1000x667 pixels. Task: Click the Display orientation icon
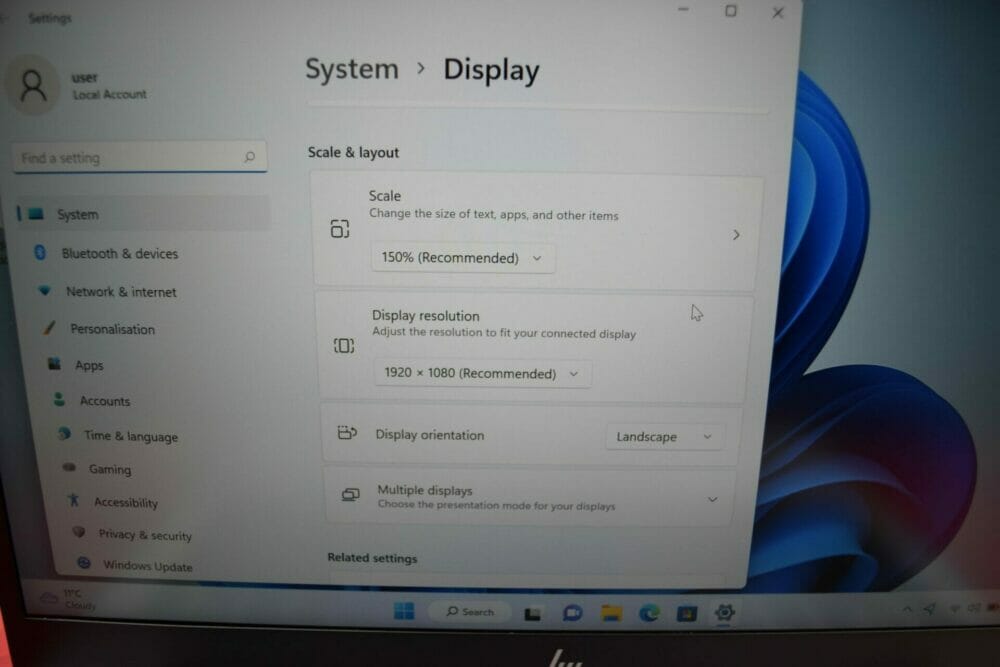(x=347, y=433)
